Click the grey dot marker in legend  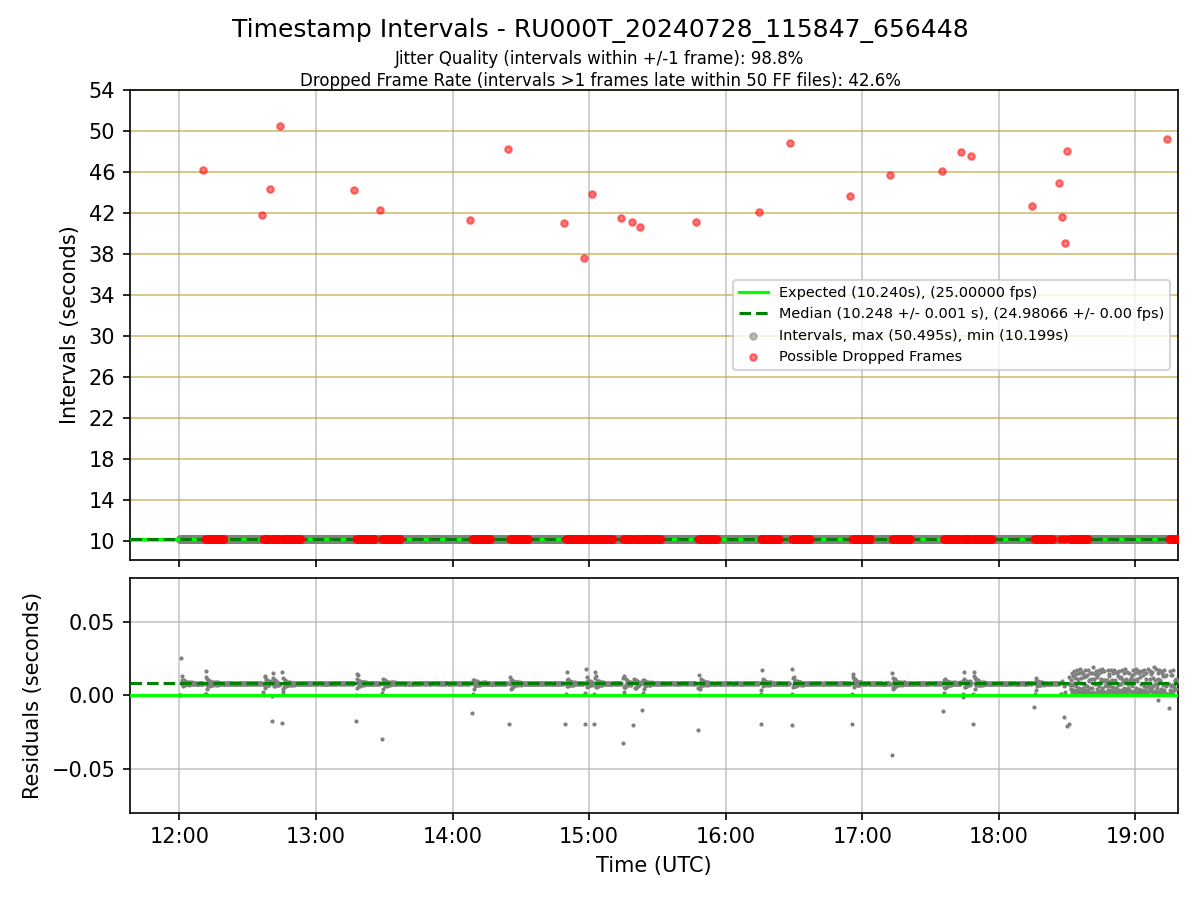pyautogui.click(x=753, y=335)
